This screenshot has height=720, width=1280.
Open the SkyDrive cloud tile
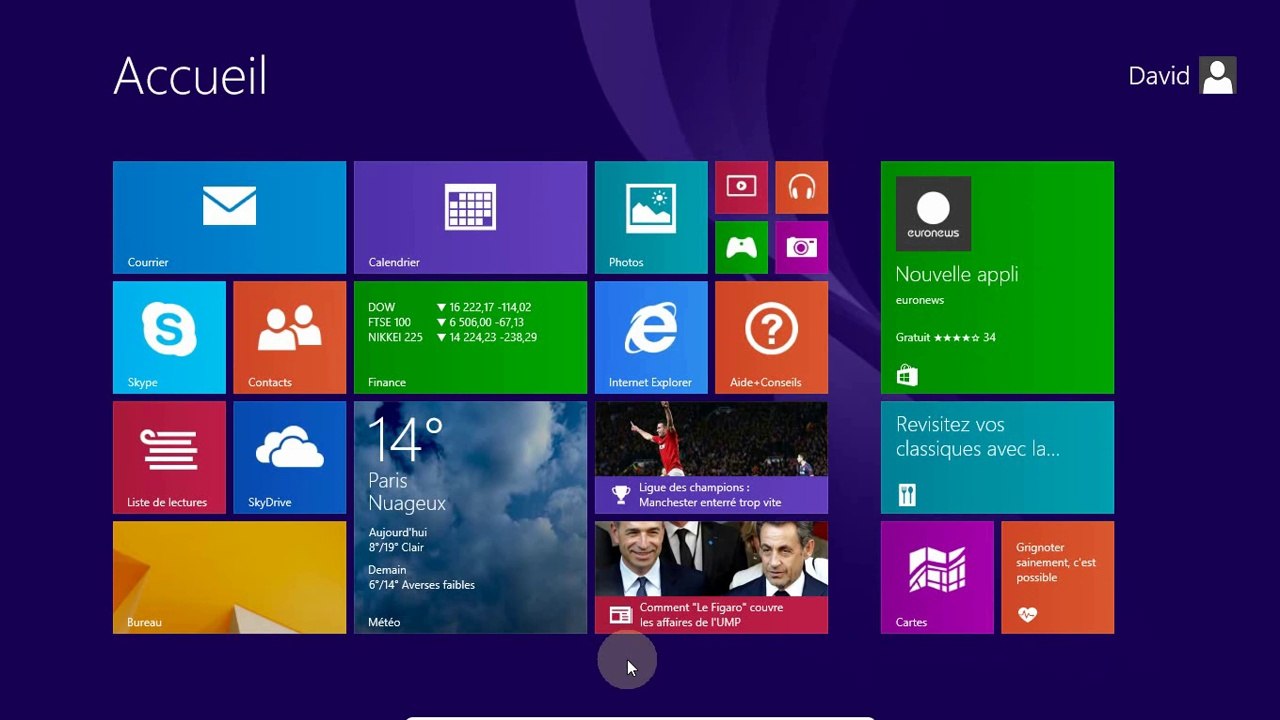point(289,457)
